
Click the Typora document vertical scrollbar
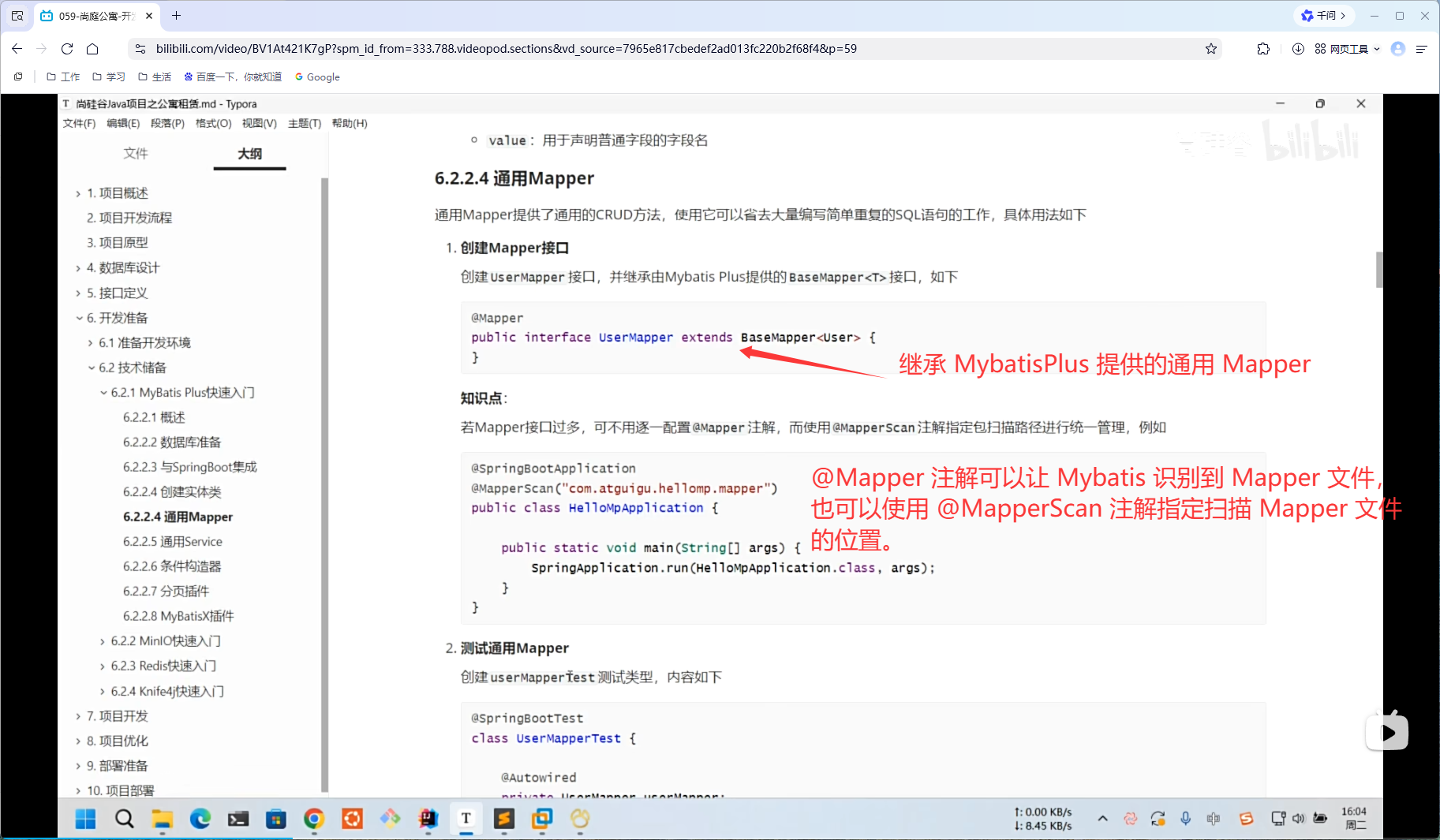[x=1379, y=270]
